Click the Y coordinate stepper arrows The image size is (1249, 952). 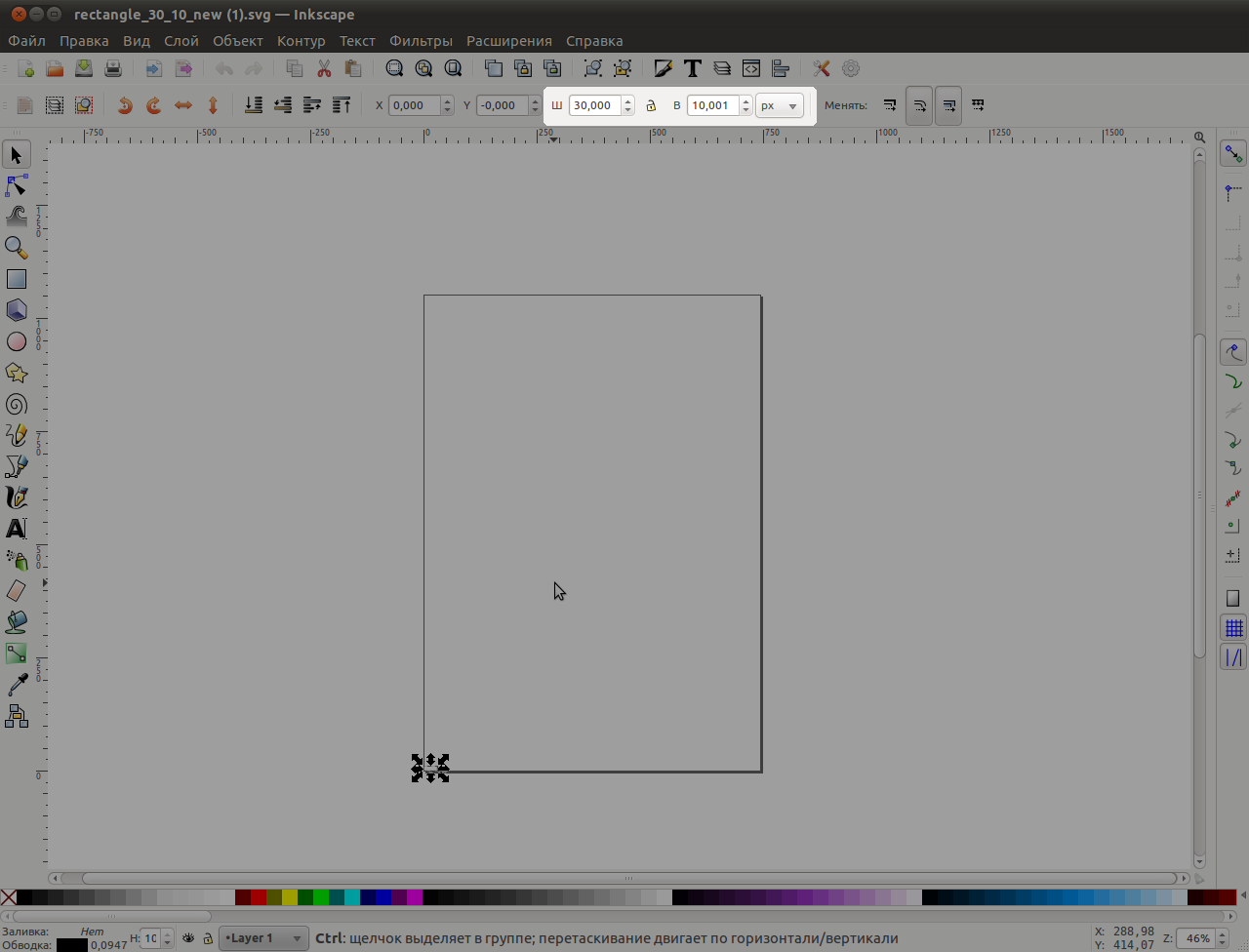[535, 105]
